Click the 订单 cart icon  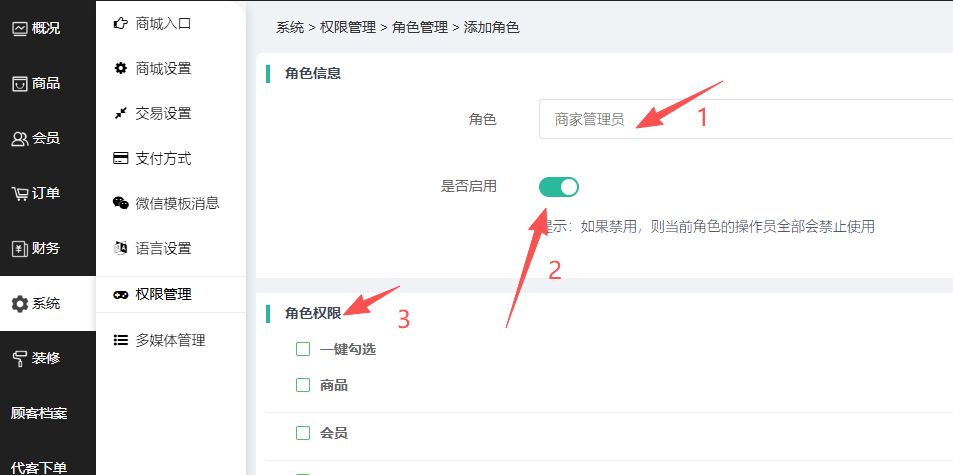(x=19, y=193)
